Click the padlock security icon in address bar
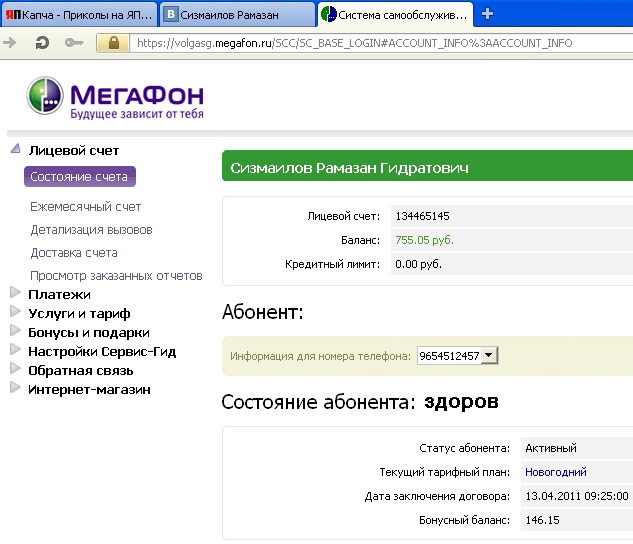Image resolution: width=633 pixels, height=544 pixels. point(113,43)
